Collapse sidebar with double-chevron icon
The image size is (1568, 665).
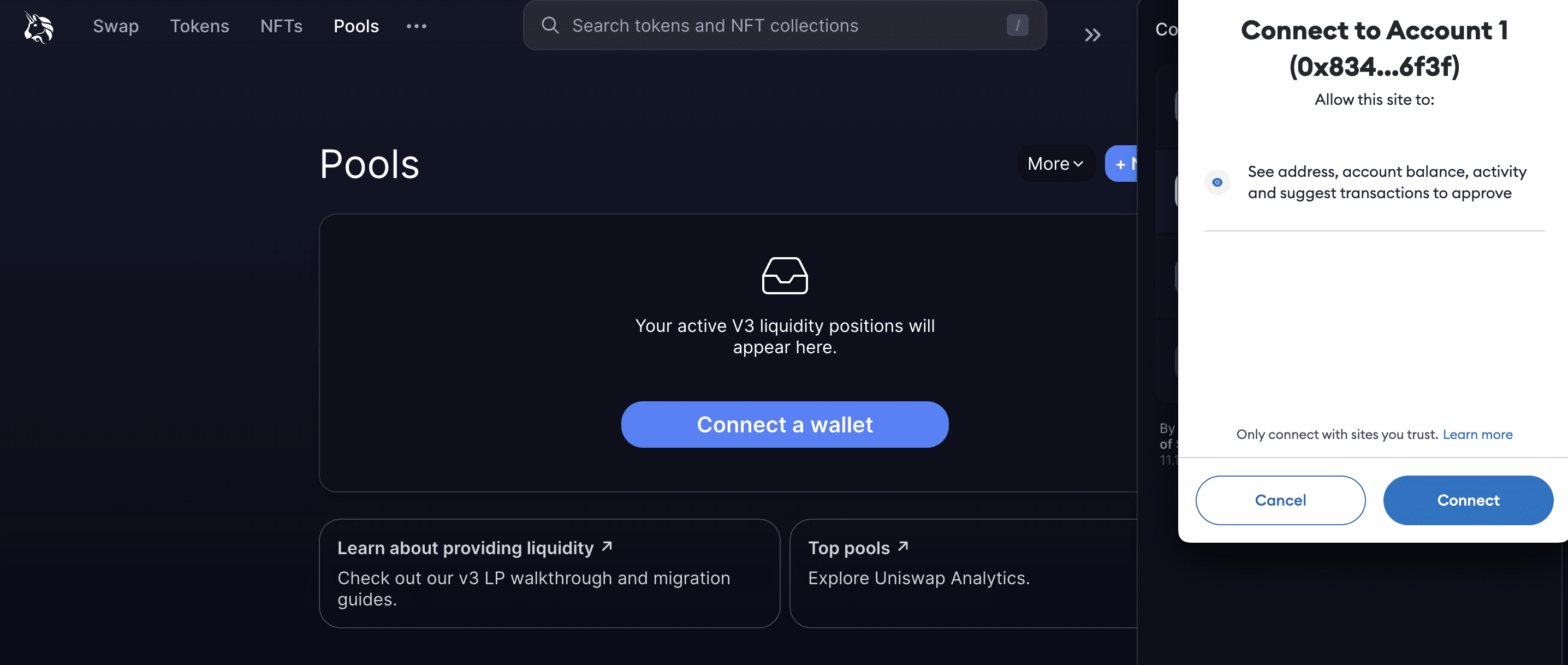[x=1092, y=35]
